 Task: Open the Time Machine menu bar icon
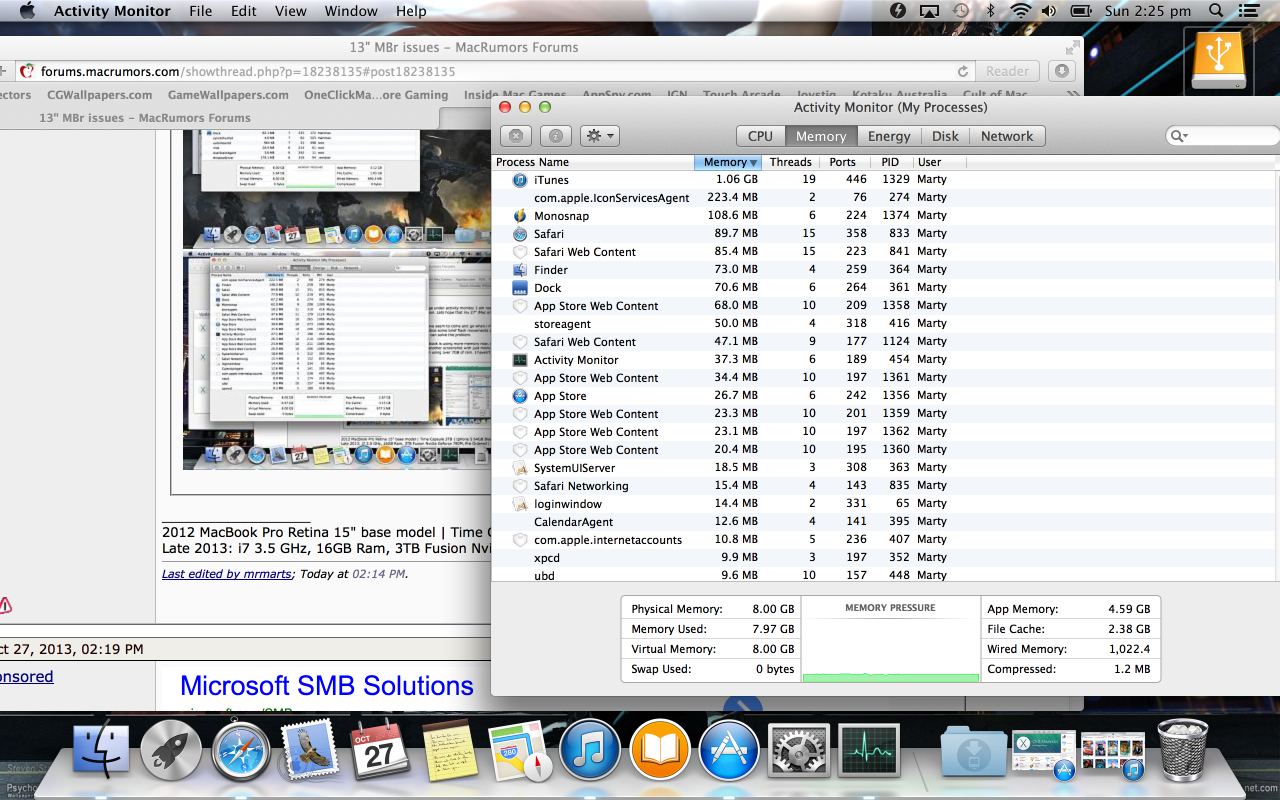[961, 11]
